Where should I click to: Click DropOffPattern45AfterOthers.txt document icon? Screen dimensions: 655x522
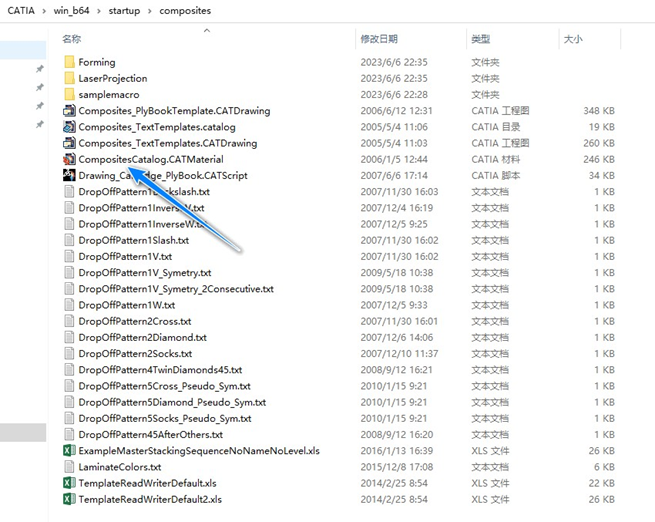point(69,435)
